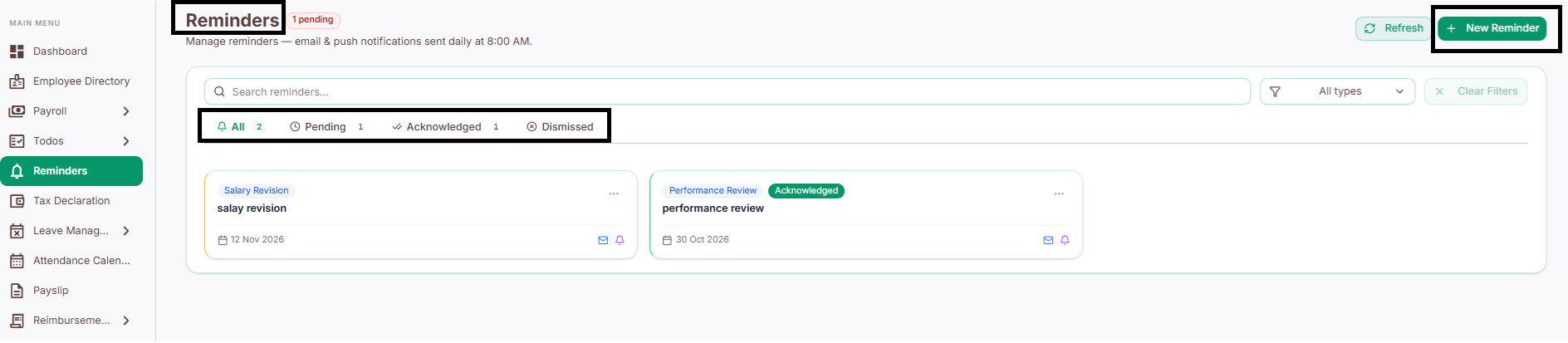
Task: Click the Employee Directory badge icon
Action: coord(17,81)
